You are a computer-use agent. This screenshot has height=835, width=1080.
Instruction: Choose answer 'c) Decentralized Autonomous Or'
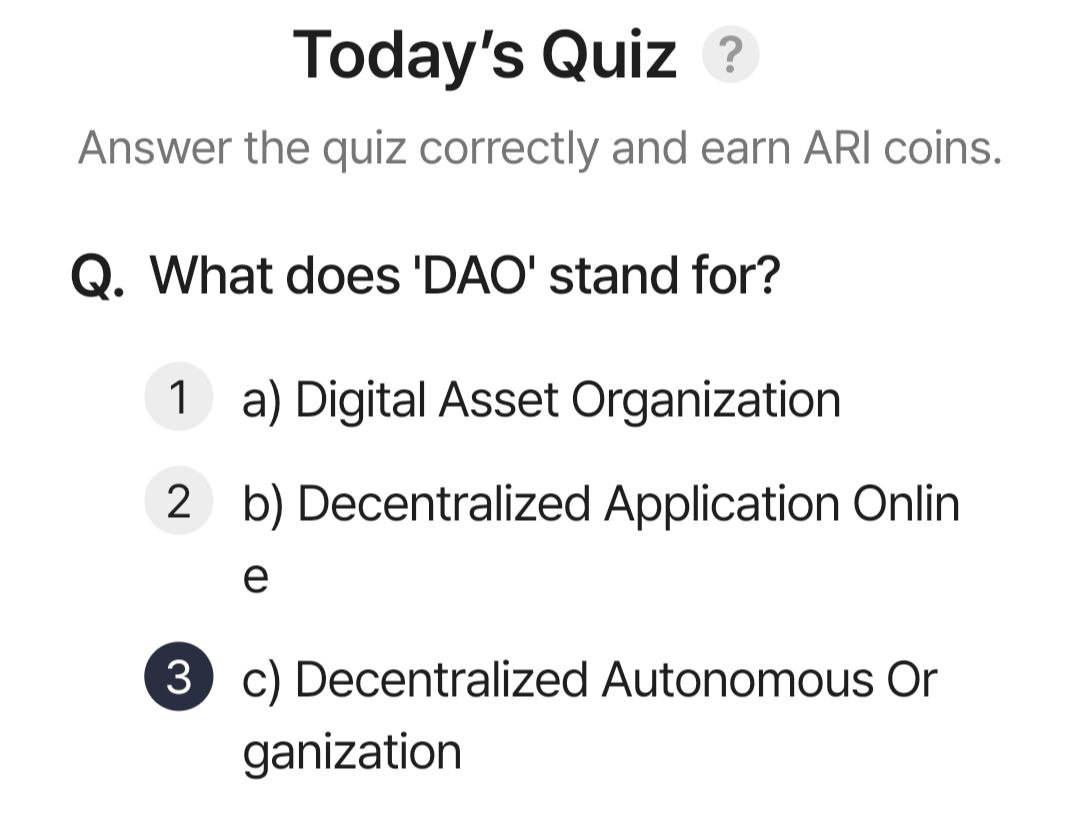point(590,680)
